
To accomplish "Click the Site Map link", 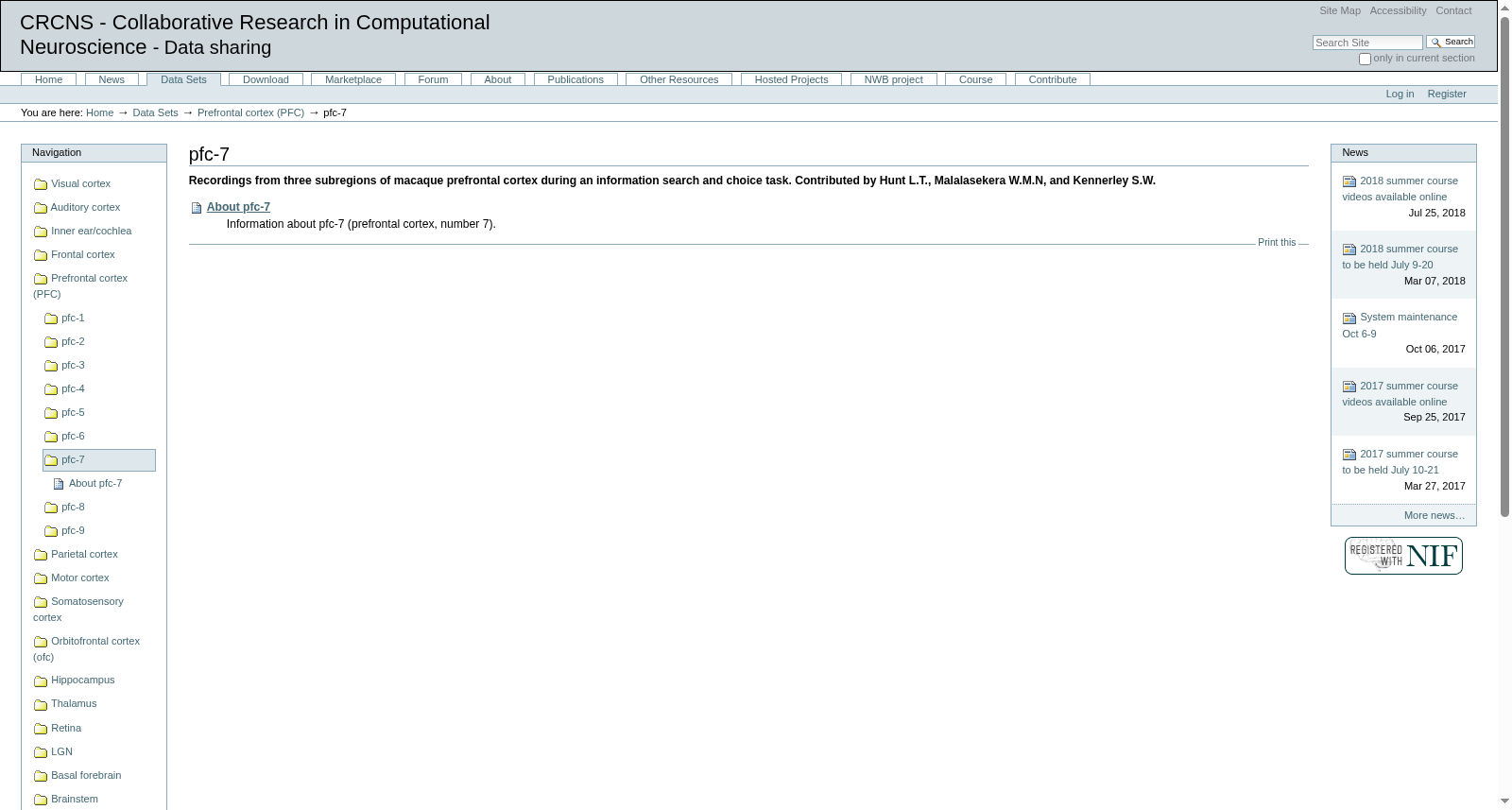I will tap(1340, 10).
